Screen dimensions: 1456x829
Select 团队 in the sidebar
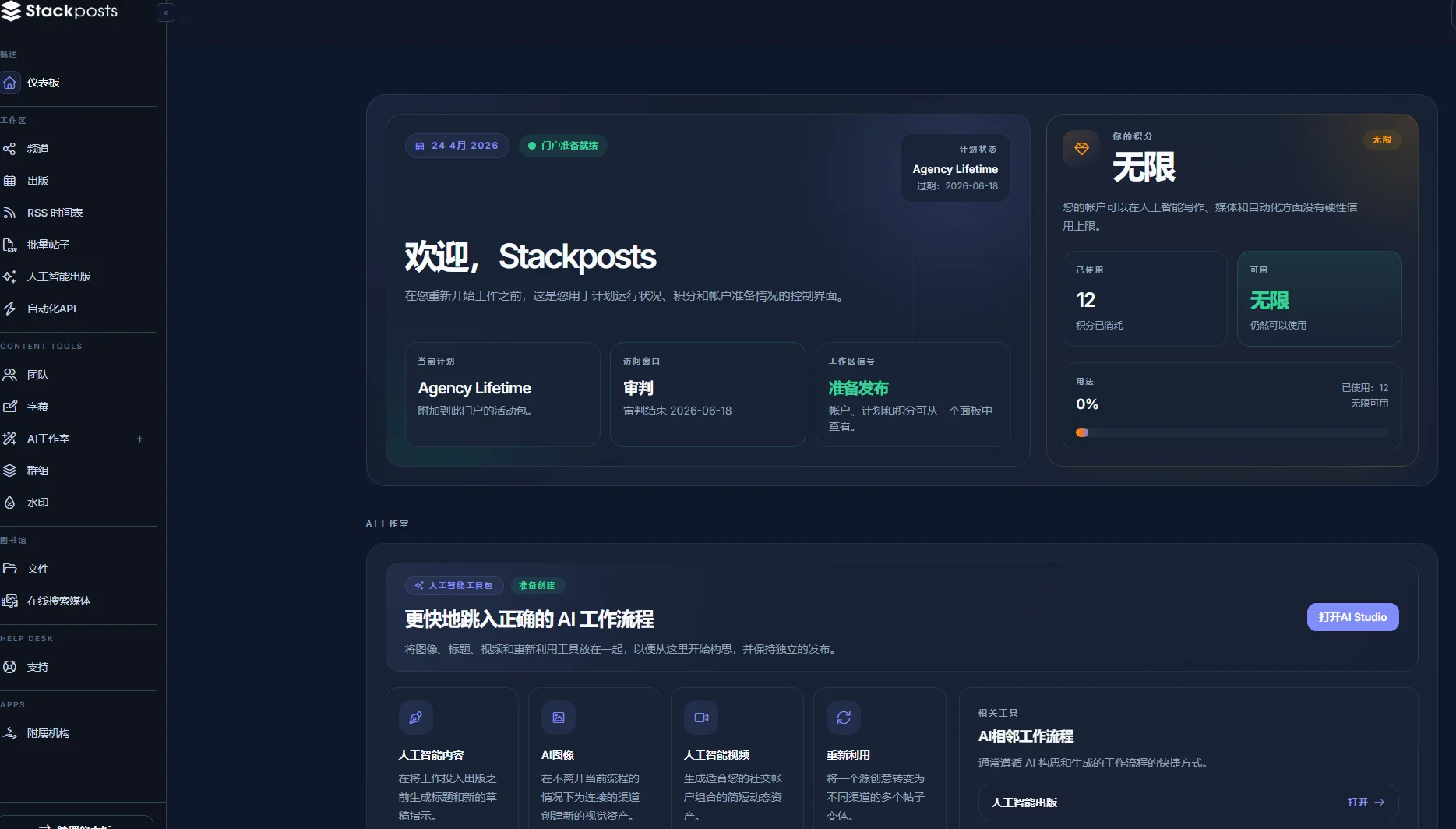(x=37, y=375)
